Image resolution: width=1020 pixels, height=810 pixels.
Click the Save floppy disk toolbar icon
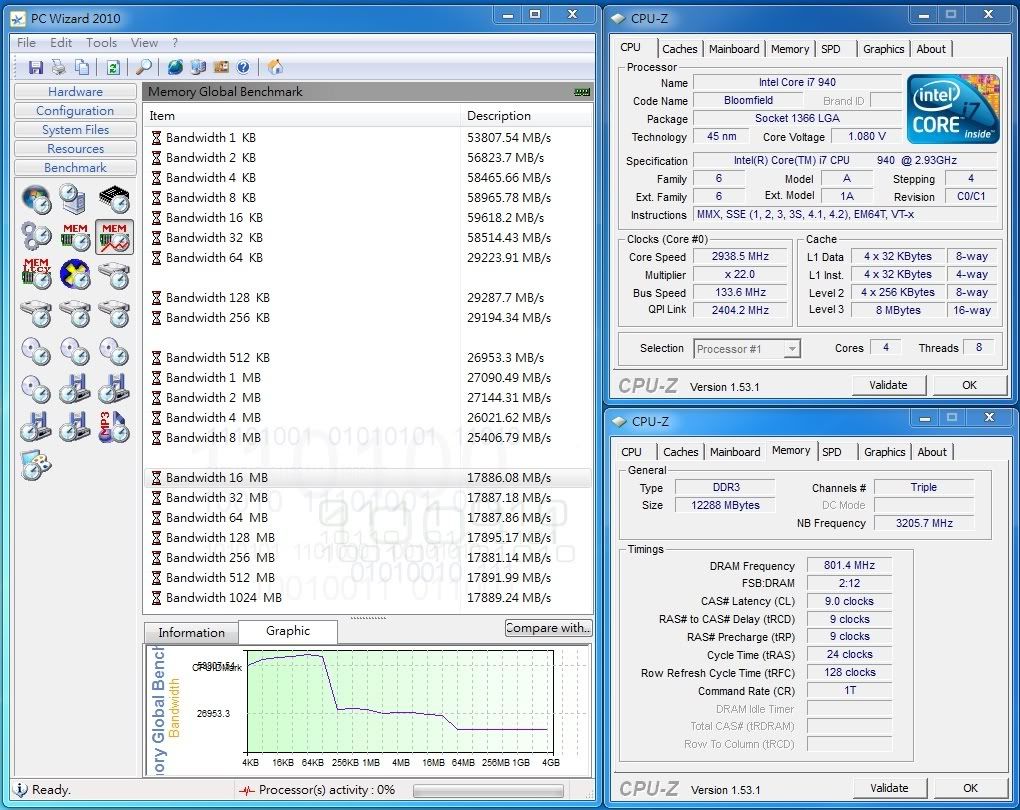tap(36, 67)
